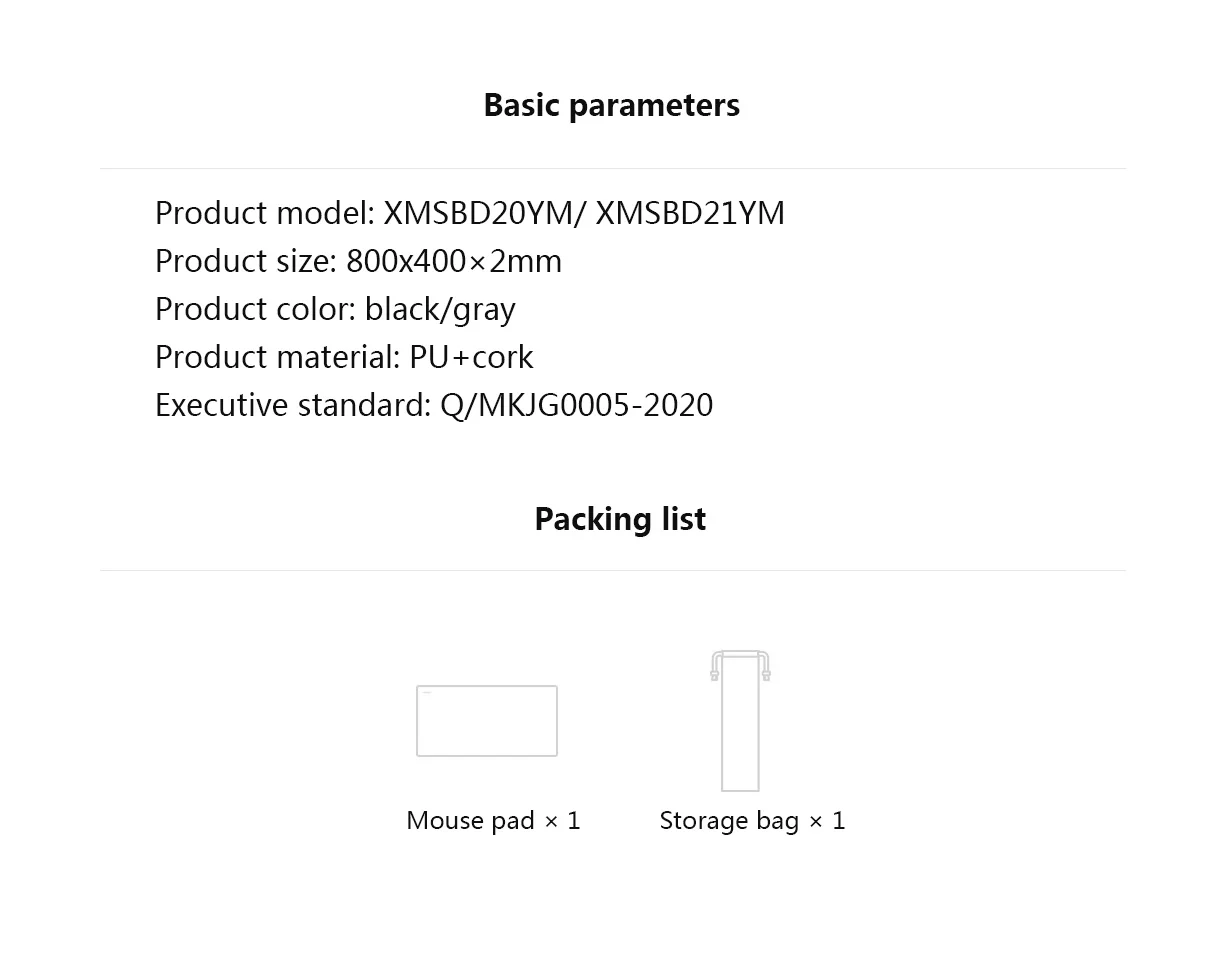Click the Executive standard Q/MKJG0005-2020 line

(x=433, y=405)
